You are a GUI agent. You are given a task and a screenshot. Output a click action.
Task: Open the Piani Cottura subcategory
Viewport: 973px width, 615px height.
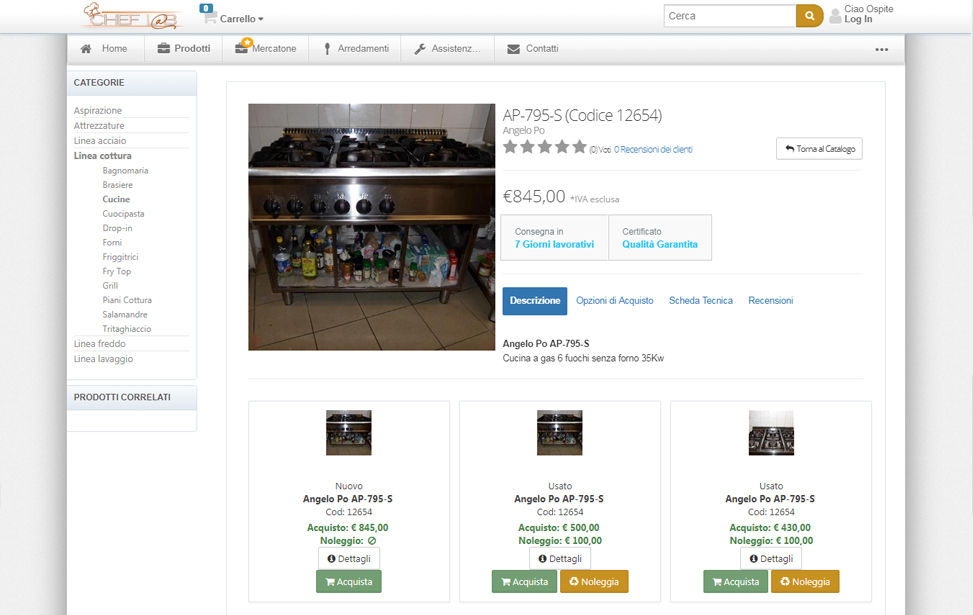click(127, 300)
